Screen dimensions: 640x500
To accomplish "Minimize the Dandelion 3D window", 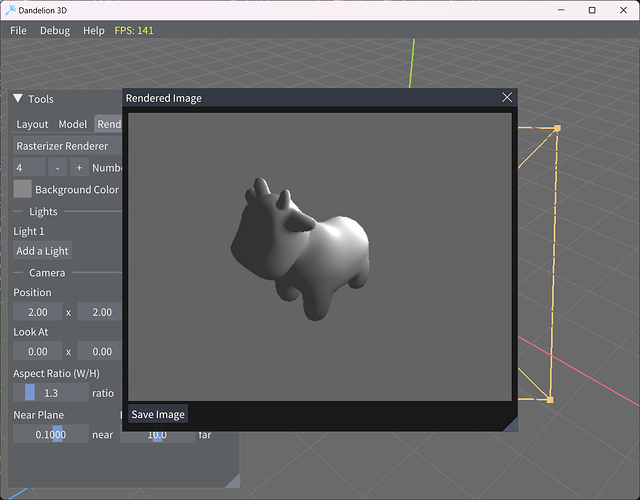I will coord(561,10).
